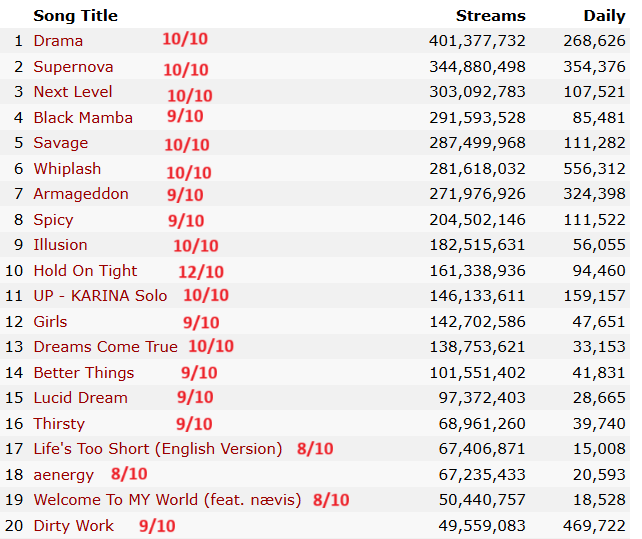Viewport: 642px width, 539px height.
Task: Select the Black Mamba link
Action: 83,118
